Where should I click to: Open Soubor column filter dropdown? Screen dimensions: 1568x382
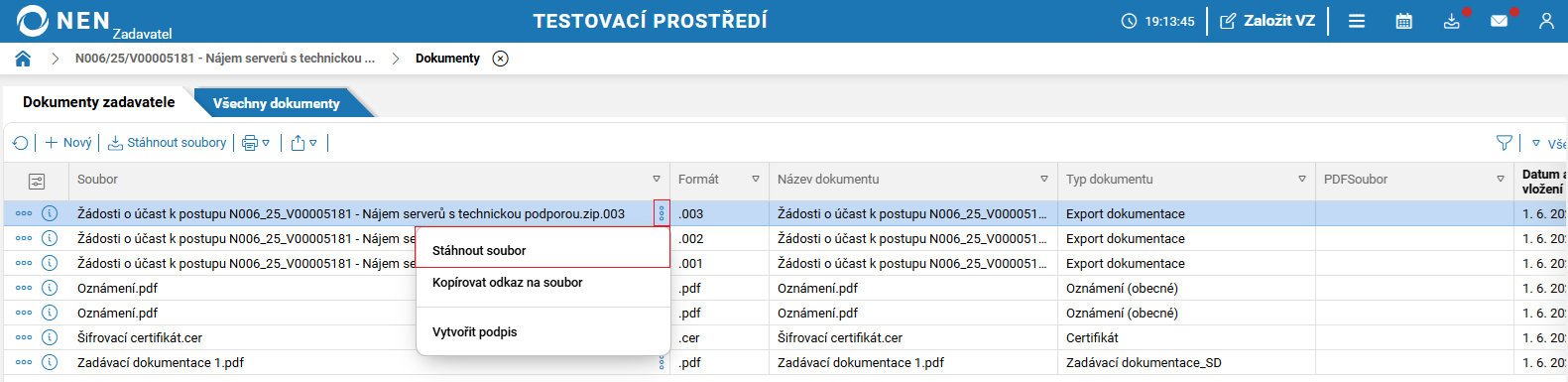tap(657, 180)
